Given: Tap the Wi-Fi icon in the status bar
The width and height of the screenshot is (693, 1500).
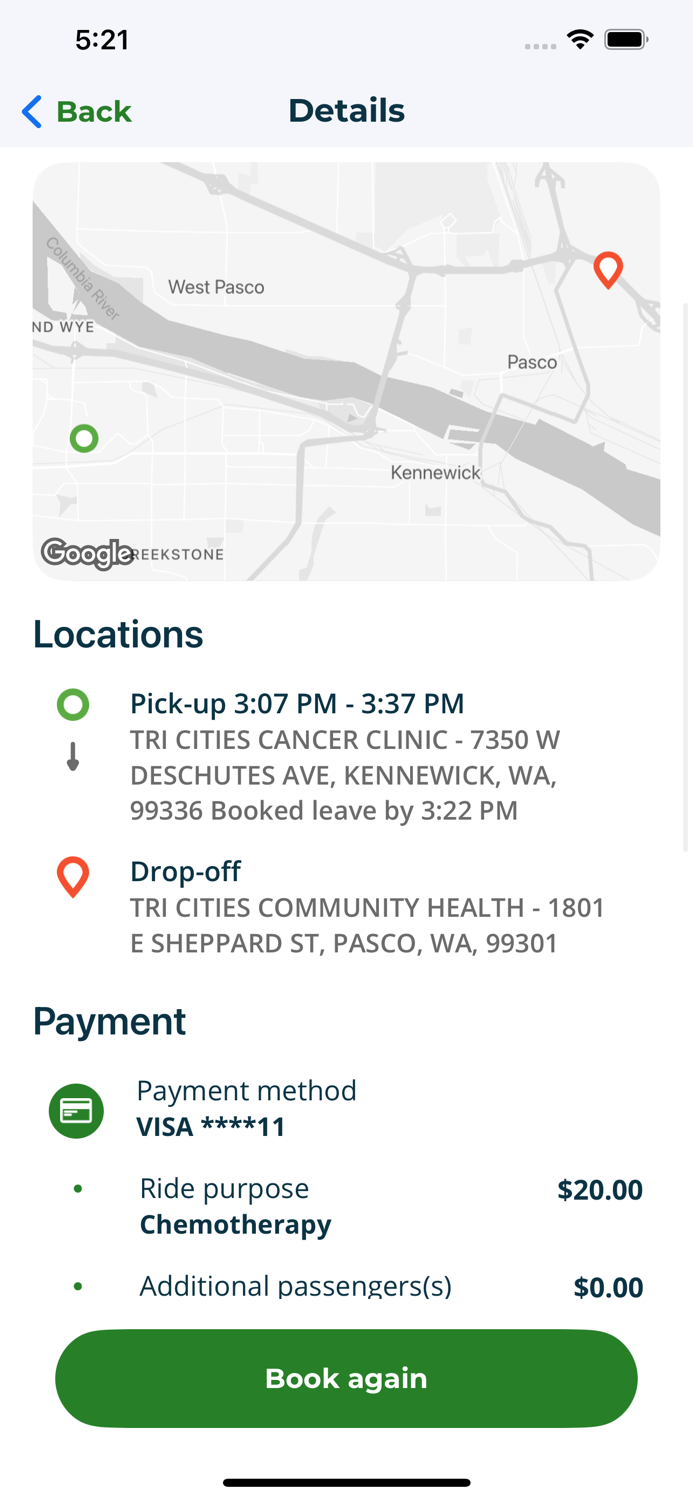Looking at the screenshot, I should 582,39.
